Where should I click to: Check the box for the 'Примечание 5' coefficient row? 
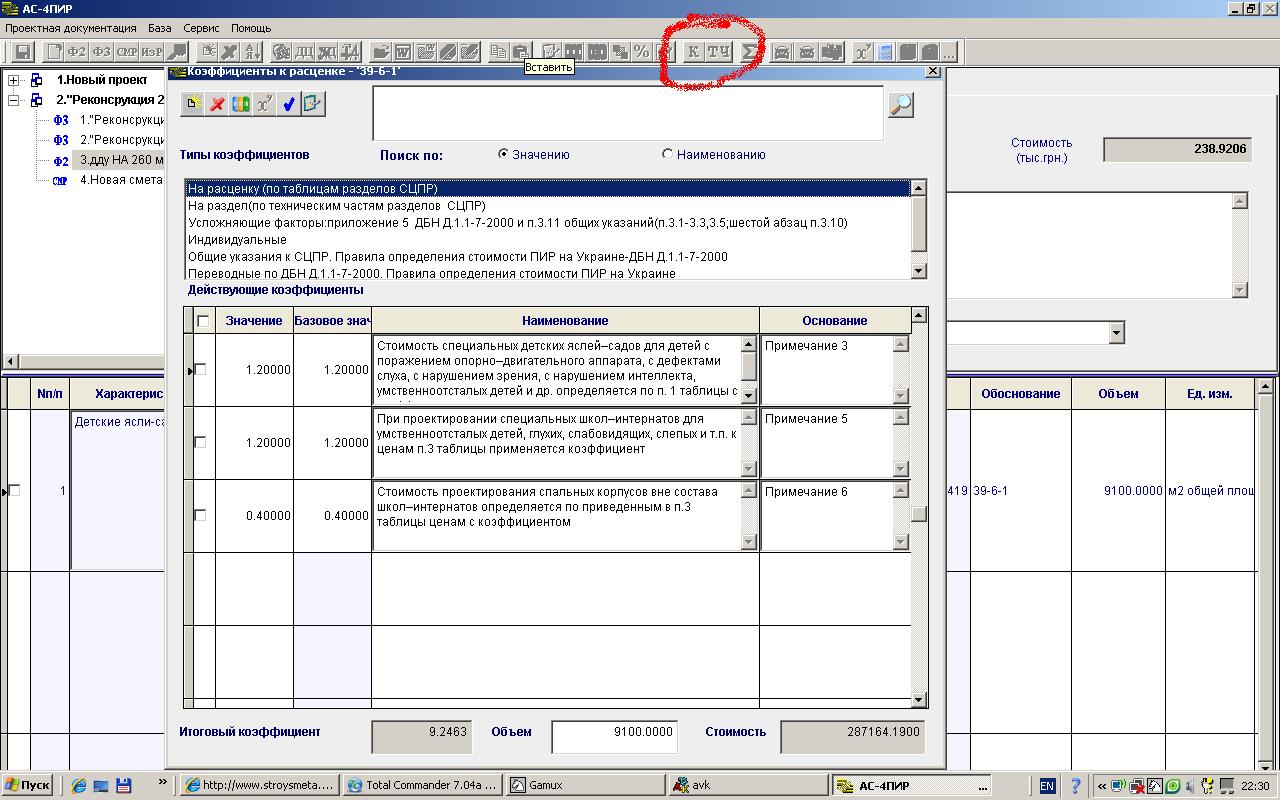pyautogui.click(x=200, y=442)
